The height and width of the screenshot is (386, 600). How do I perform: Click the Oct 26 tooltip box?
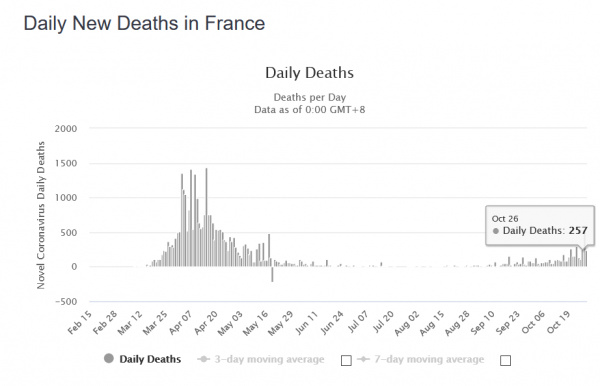click(x=540, y=225)
